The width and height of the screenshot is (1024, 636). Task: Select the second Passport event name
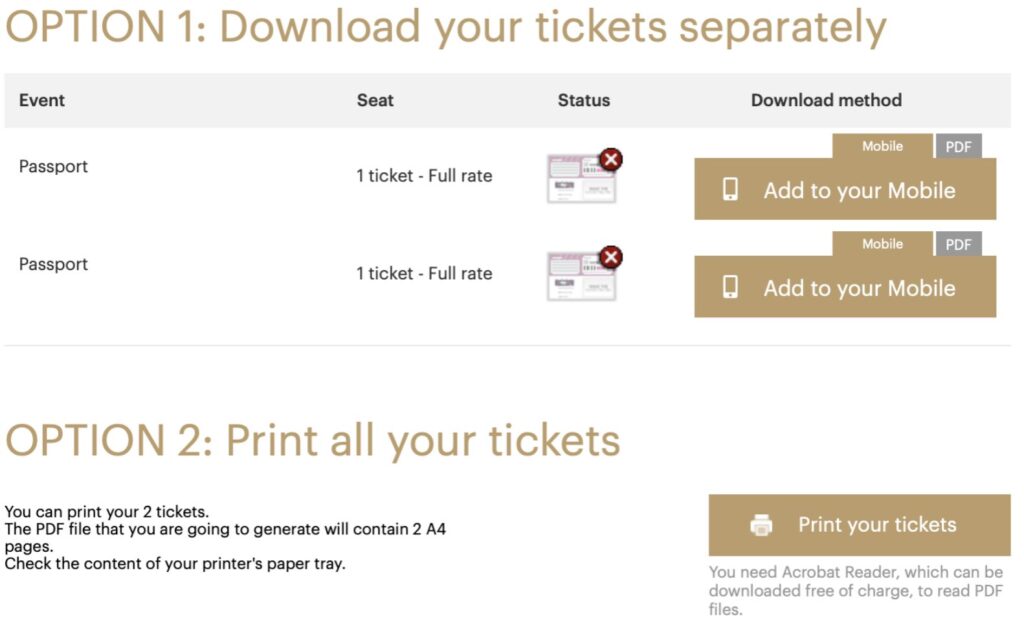click(53, 264)
